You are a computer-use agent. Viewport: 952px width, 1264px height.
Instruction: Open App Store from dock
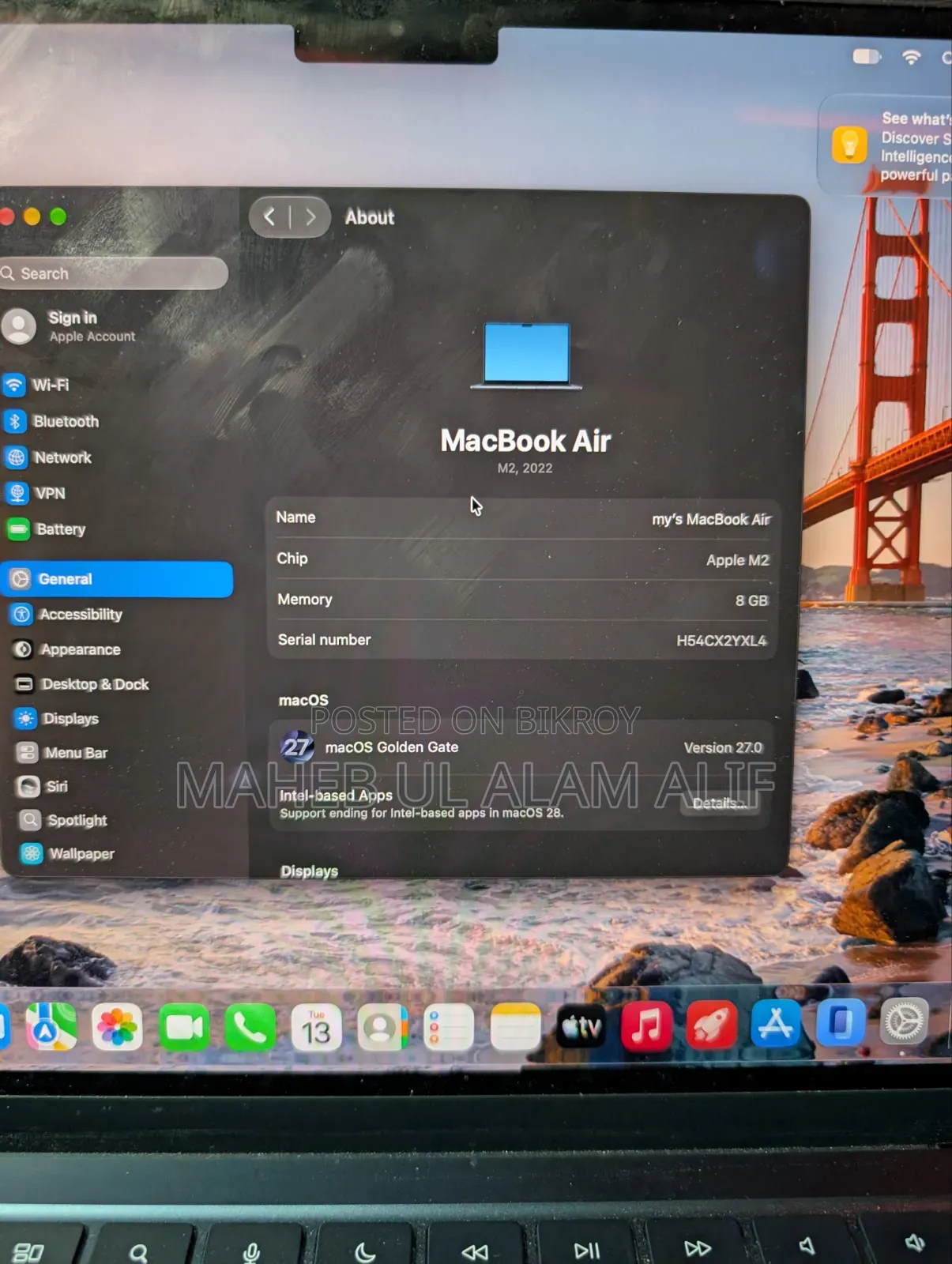coord(775,1024)
